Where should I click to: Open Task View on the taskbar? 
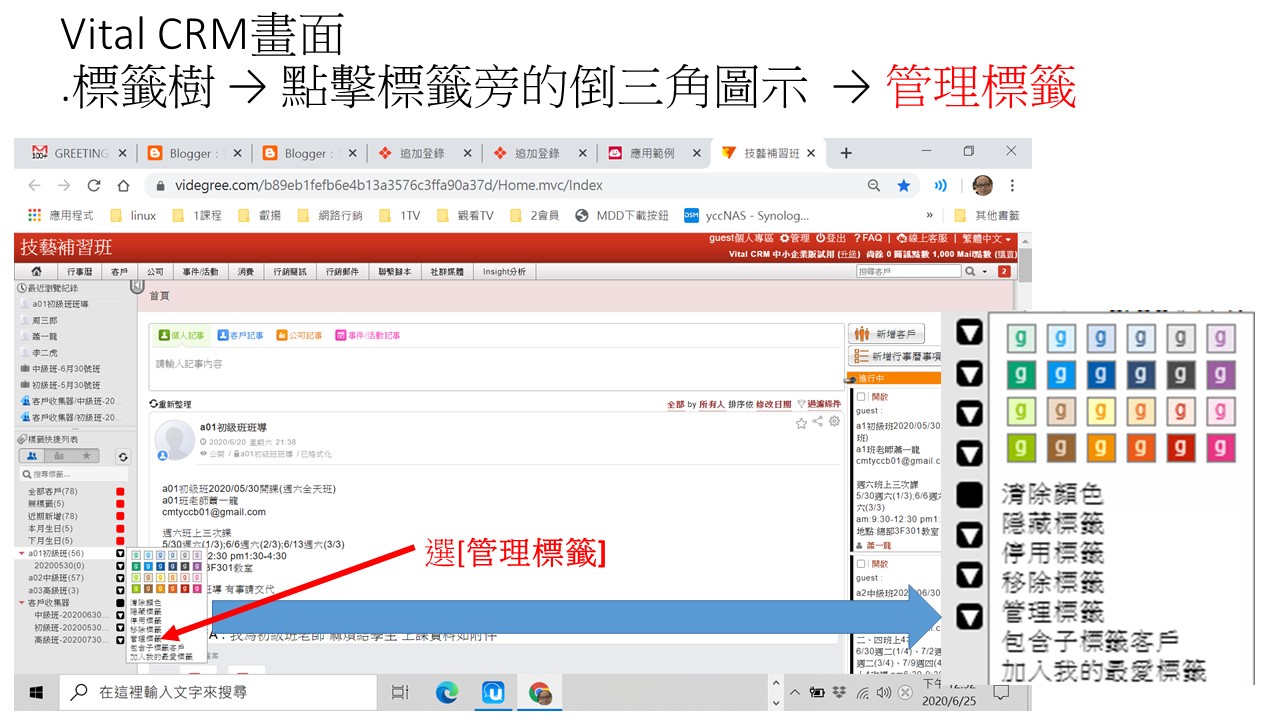pyautogui.click(x=400, y=692)
